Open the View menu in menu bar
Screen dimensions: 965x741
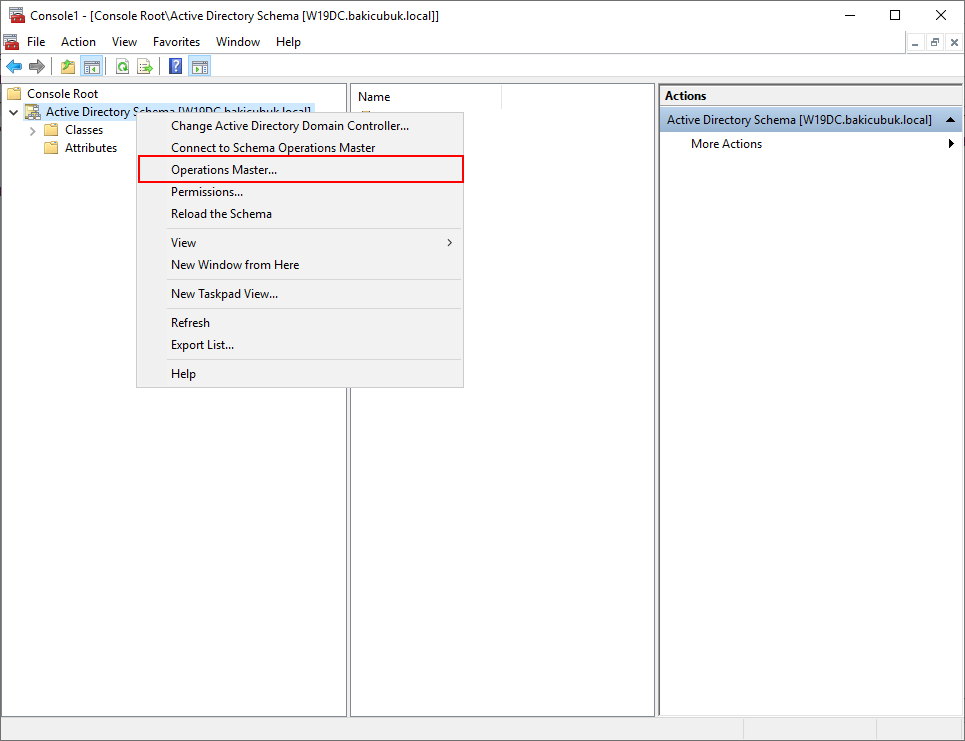click(x=124, y=42)
